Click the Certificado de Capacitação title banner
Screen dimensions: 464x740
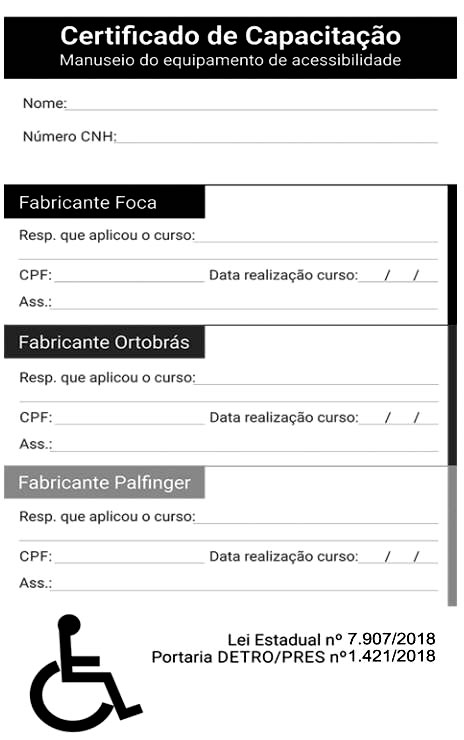pos(230,48)
